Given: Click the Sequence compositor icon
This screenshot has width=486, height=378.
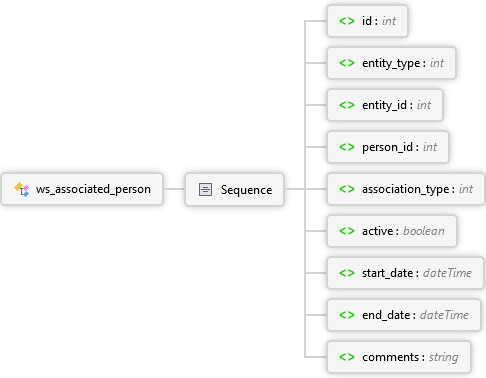Looking at the screenshot, I should click(x=205, y=189).
